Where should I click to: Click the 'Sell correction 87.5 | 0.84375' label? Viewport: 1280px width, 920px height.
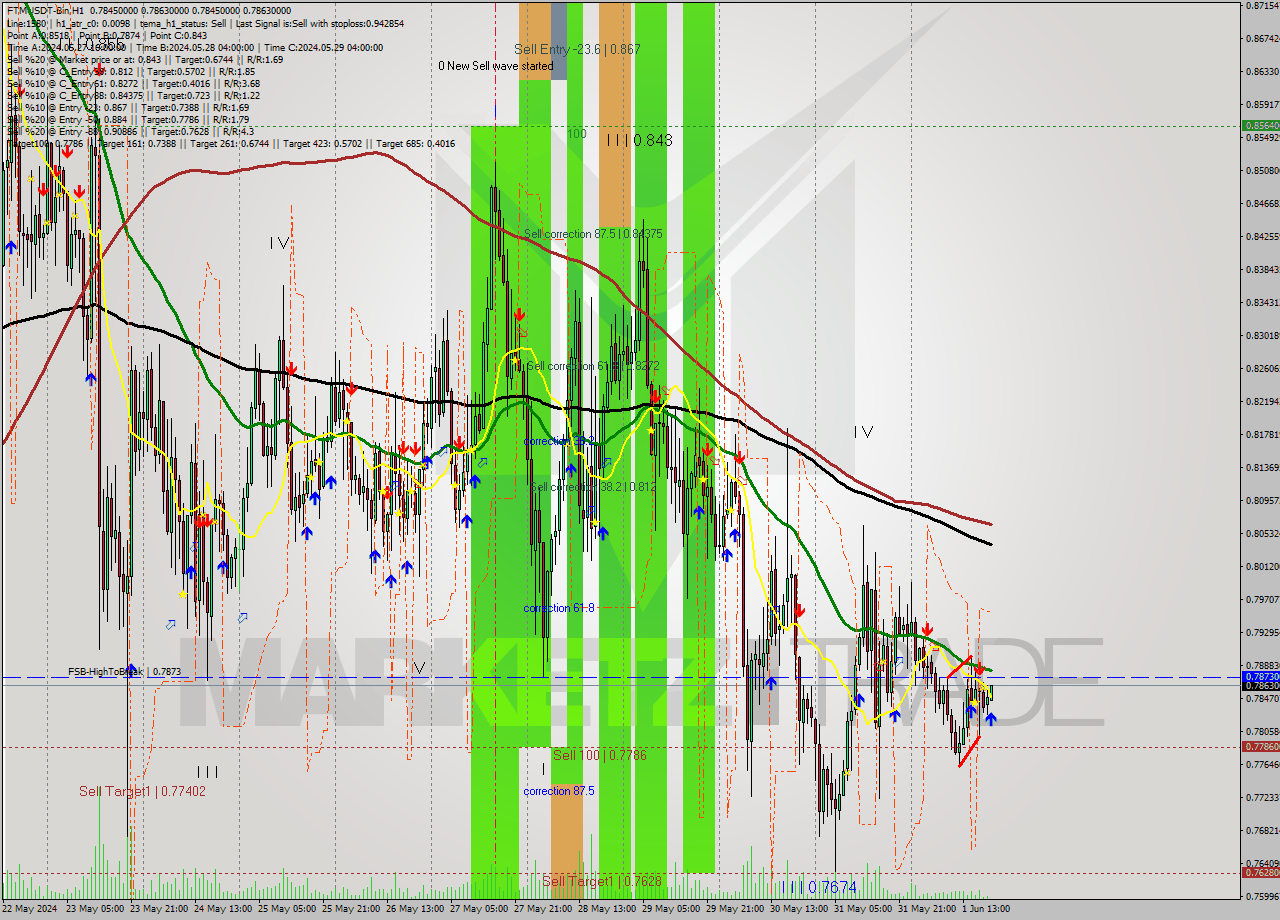pos(593,234)
